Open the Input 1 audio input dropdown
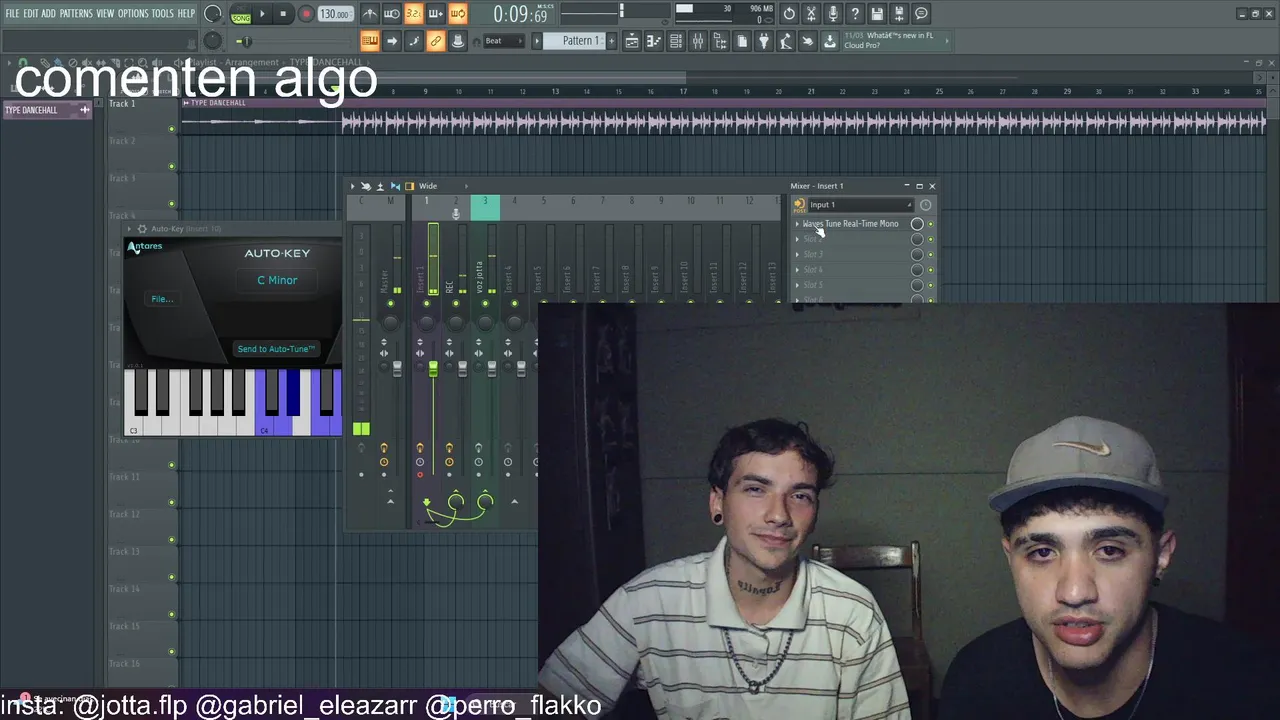Viewport: 1280px width, 720px height. click(859, 205)
